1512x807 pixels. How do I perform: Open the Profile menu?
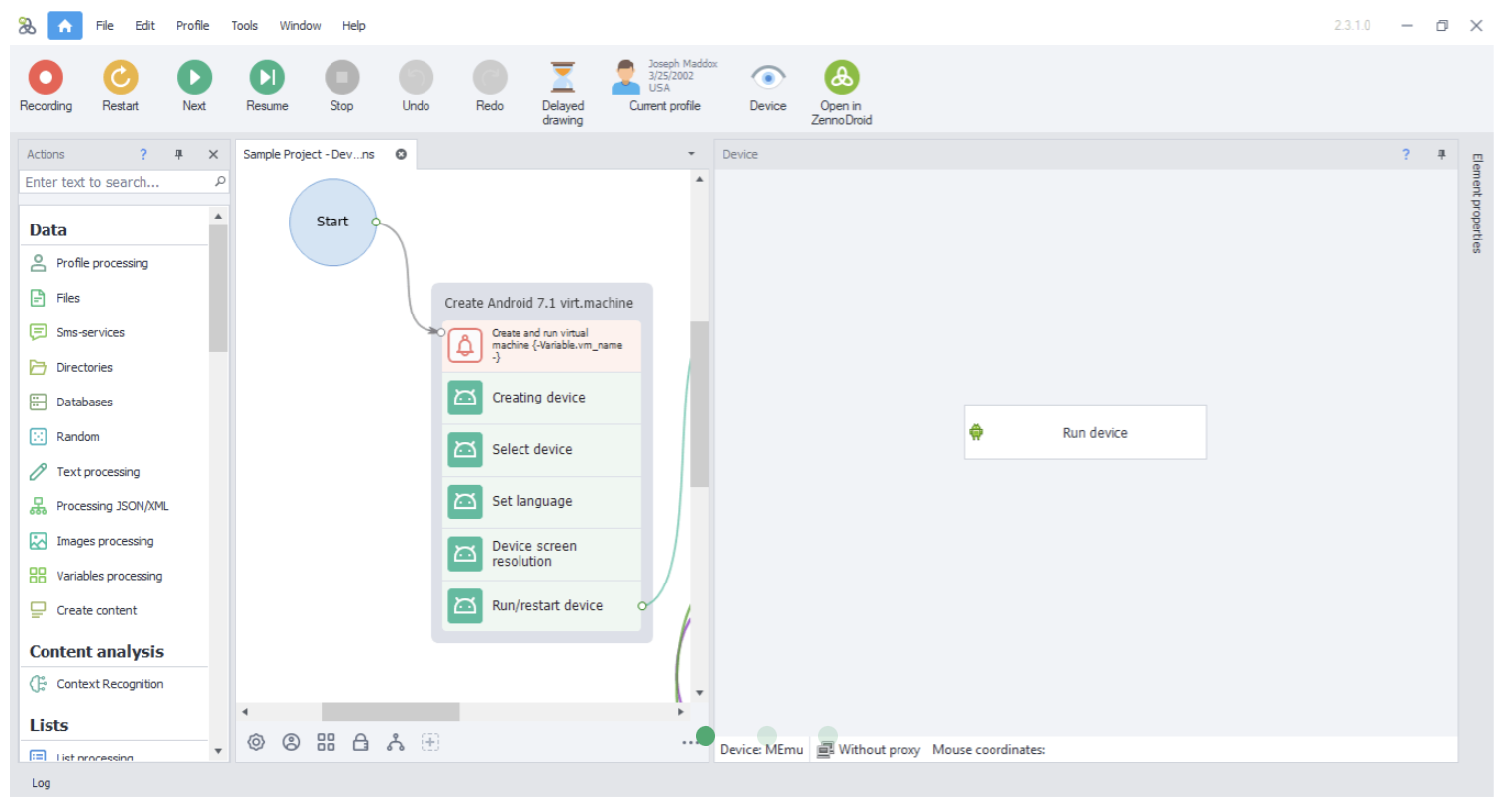coord(192,26)
